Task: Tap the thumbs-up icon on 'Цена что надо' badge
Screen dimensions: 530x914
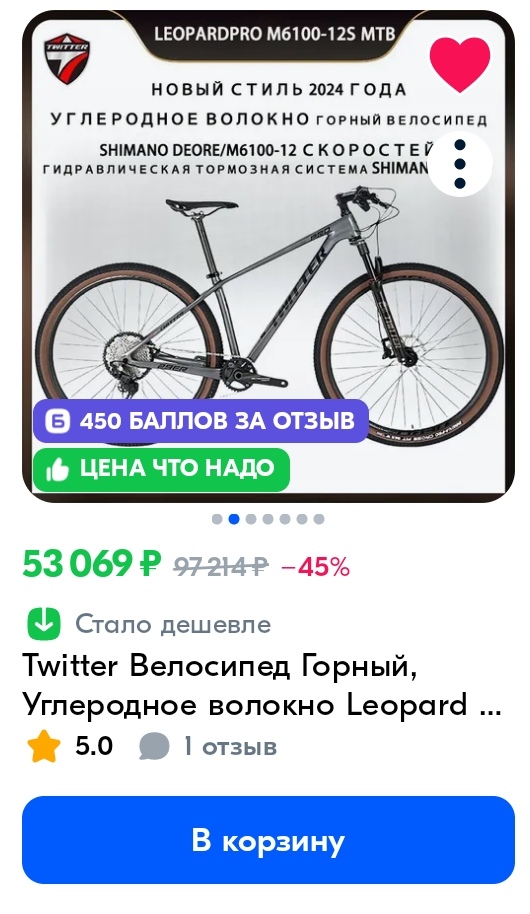Action: point(57,469)
